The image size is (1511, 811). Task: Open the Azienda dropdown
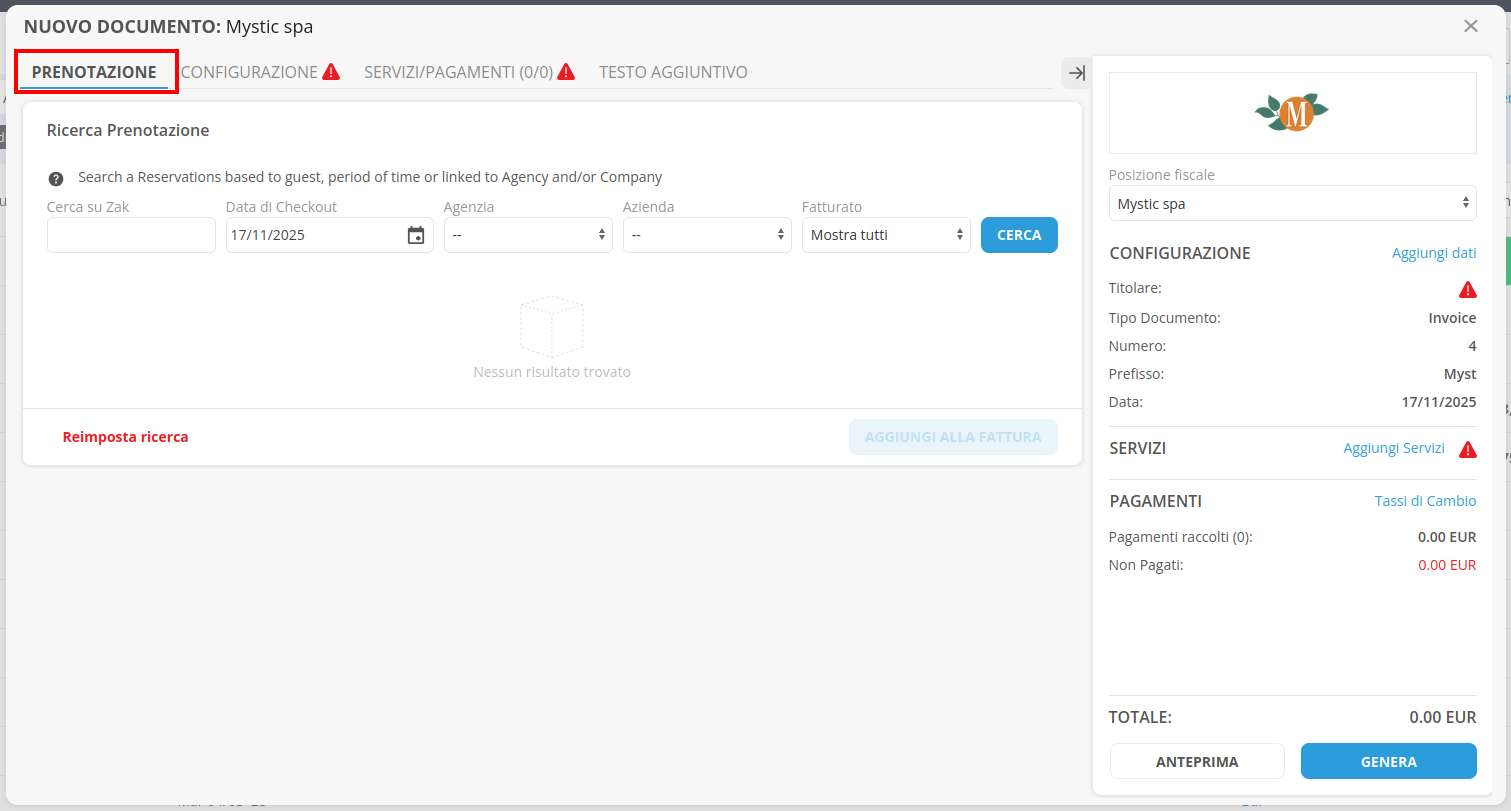click(707, 235)
